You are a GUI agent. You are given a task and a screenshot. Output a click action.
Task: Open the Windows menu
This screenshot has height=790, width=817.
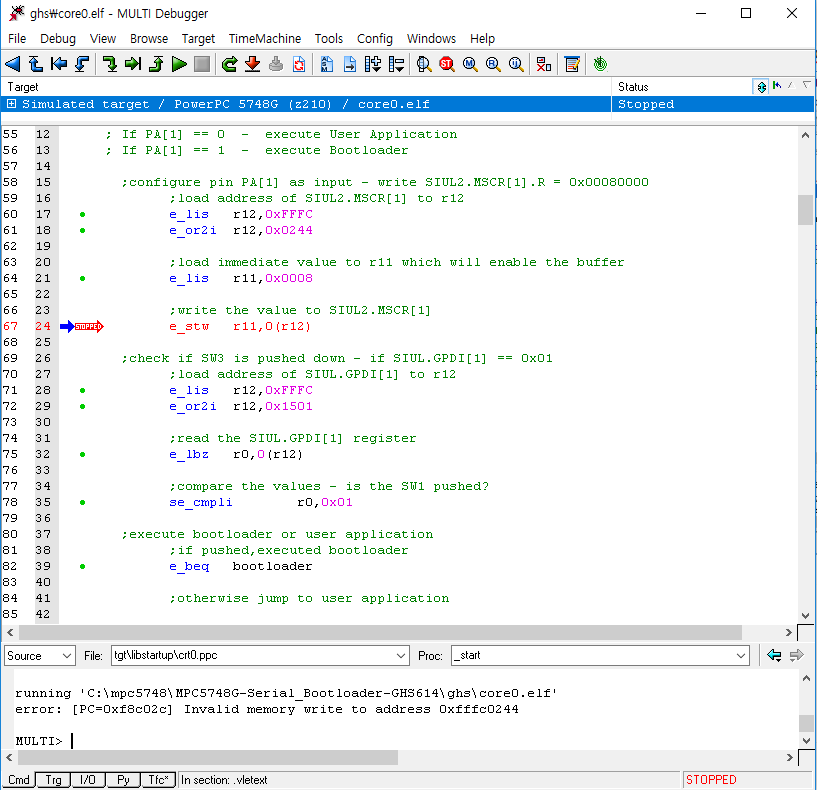[x=431, y=39]
